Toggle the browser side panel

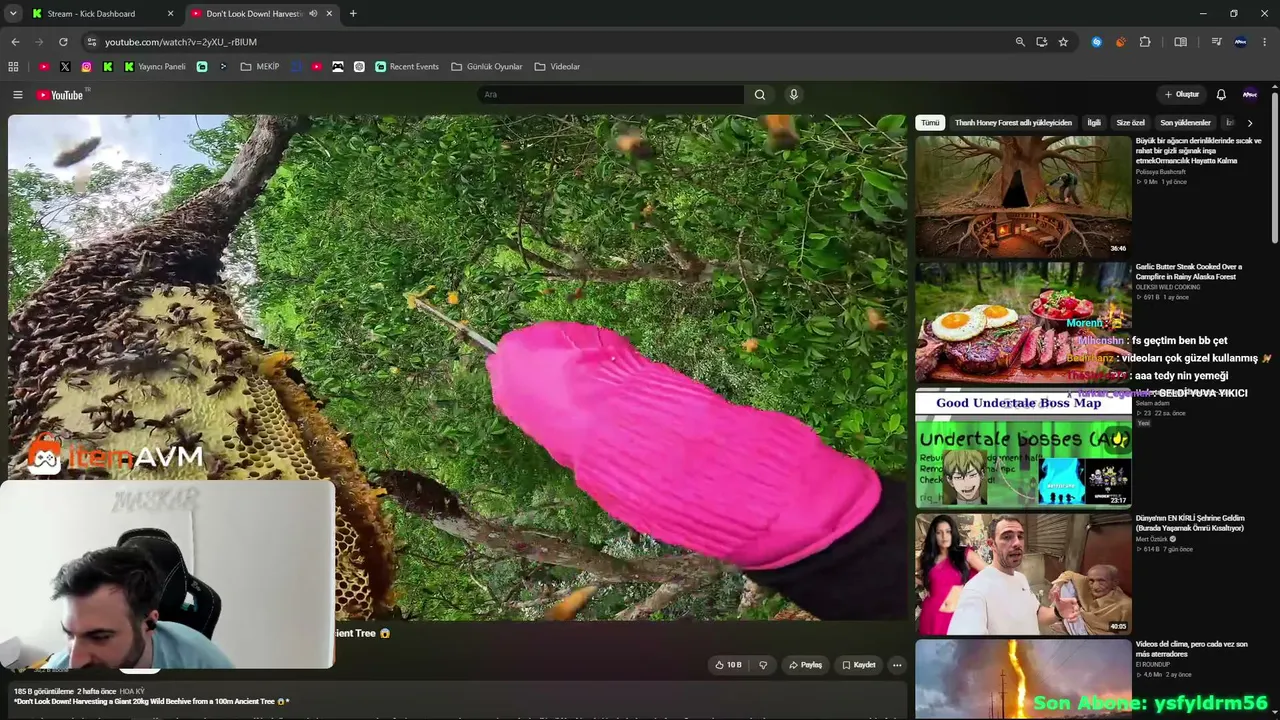[1181, 42]
